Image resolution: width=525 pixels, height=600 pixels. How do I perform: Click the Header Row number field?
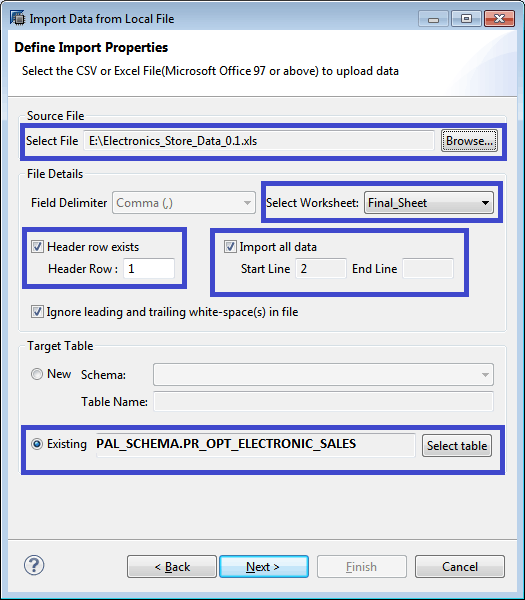pos(149,269)
